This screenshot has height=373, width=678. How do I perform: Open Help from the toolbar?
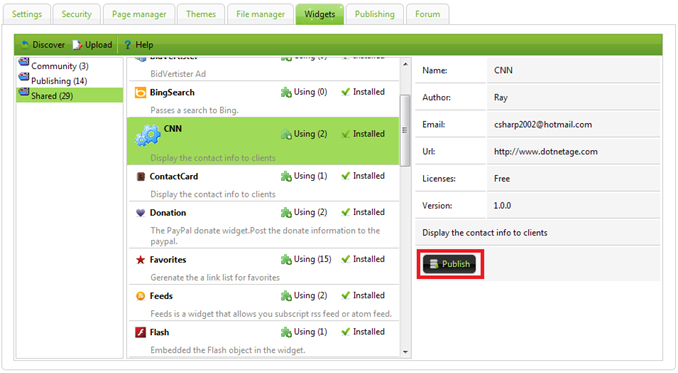tap(139, 45)
